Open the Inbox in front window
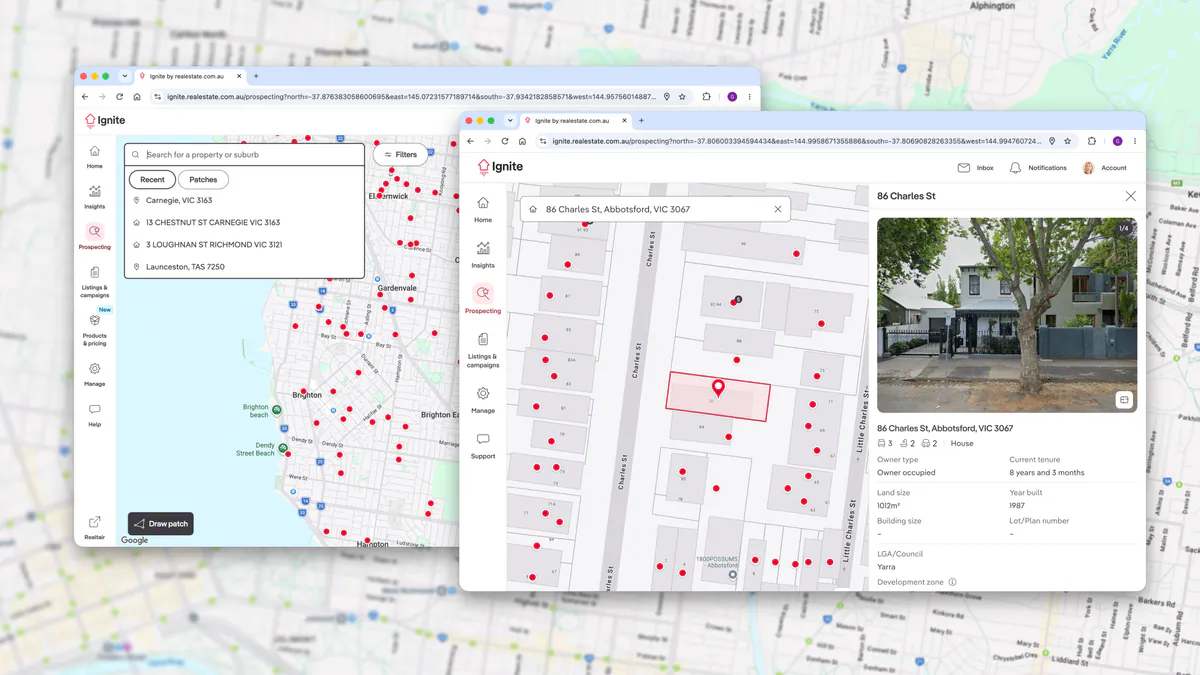 pos(976,168)
